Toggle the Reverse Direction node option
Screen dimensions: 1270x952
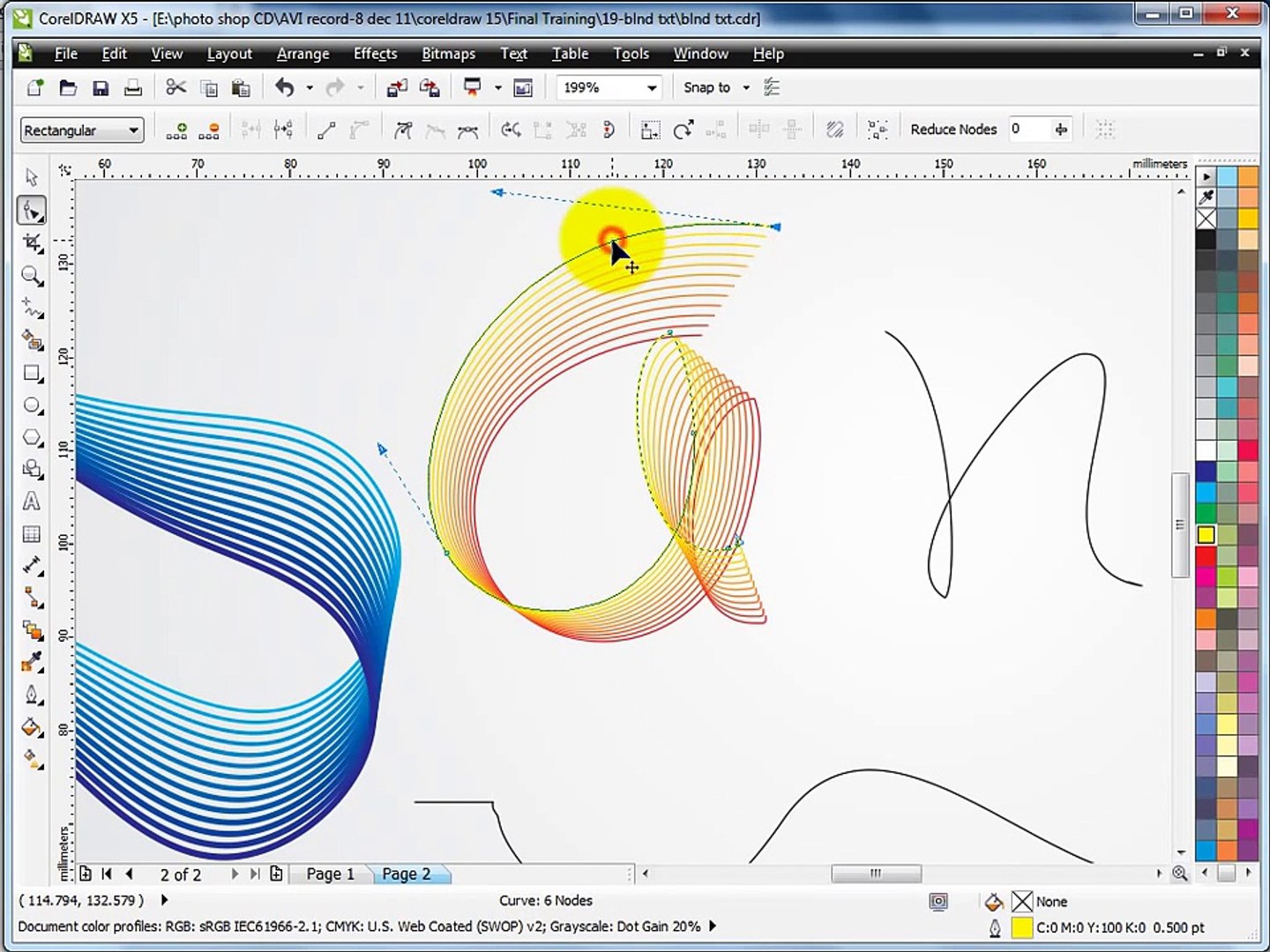click(510, 130)
